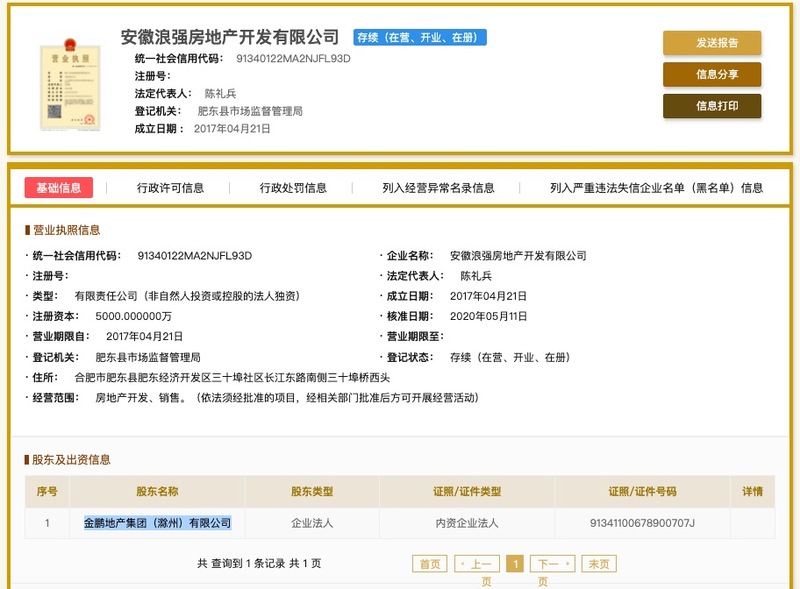The width and height of the screenshot is (800, 589).
Task: Click the 证照/证件类型 column header
Action: (x=467, y=492)
